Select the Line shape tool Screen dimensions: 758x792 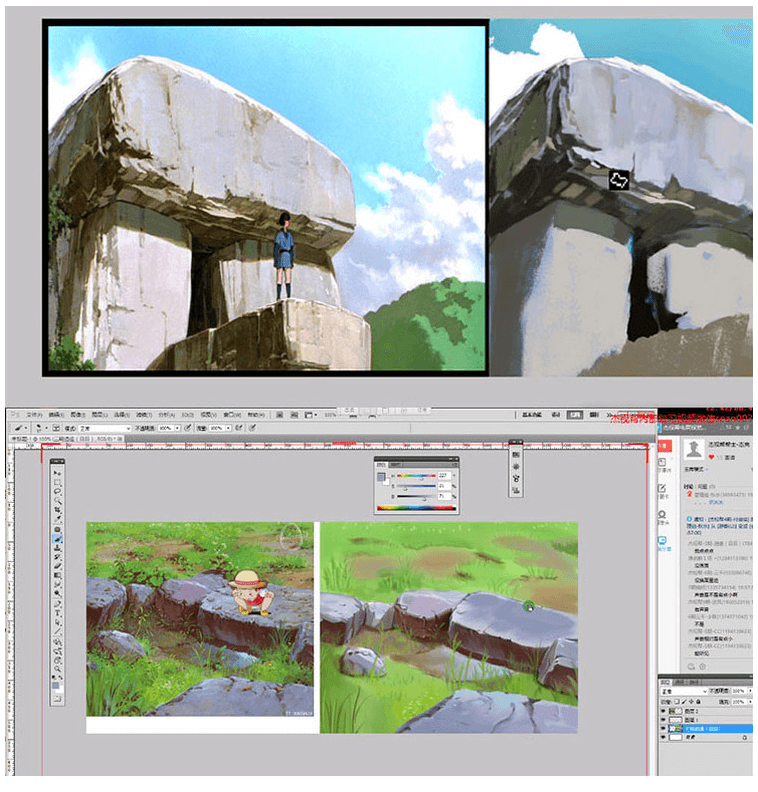tap(58, 631)
